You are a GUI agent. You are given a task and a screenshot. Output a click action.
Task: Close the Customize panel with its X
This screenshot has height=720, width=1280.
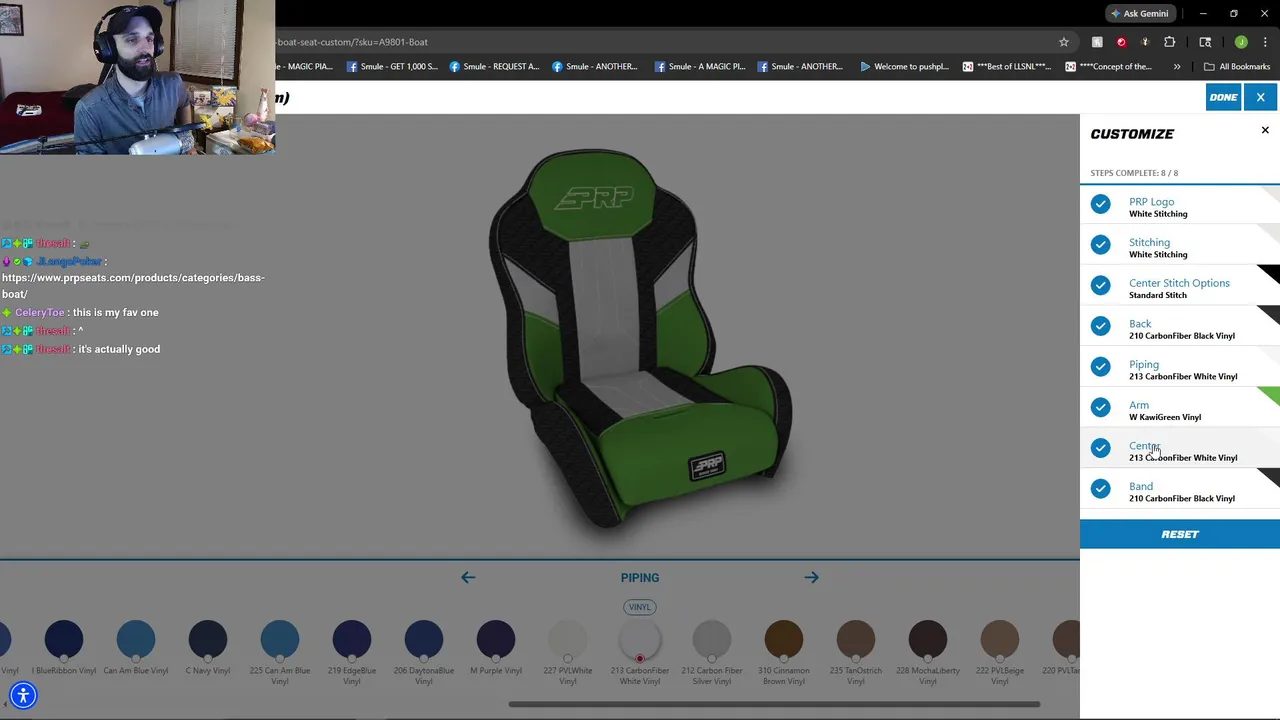[1265, 130]
